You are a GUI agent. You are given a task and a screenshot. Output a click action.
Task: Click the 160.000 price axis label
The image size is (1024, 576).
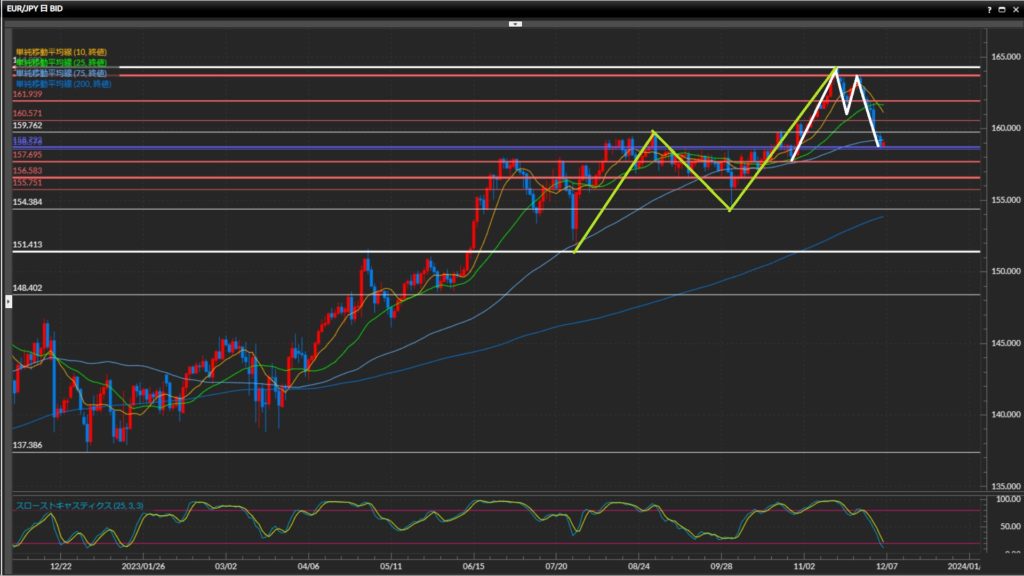[x=1000, y=128]
